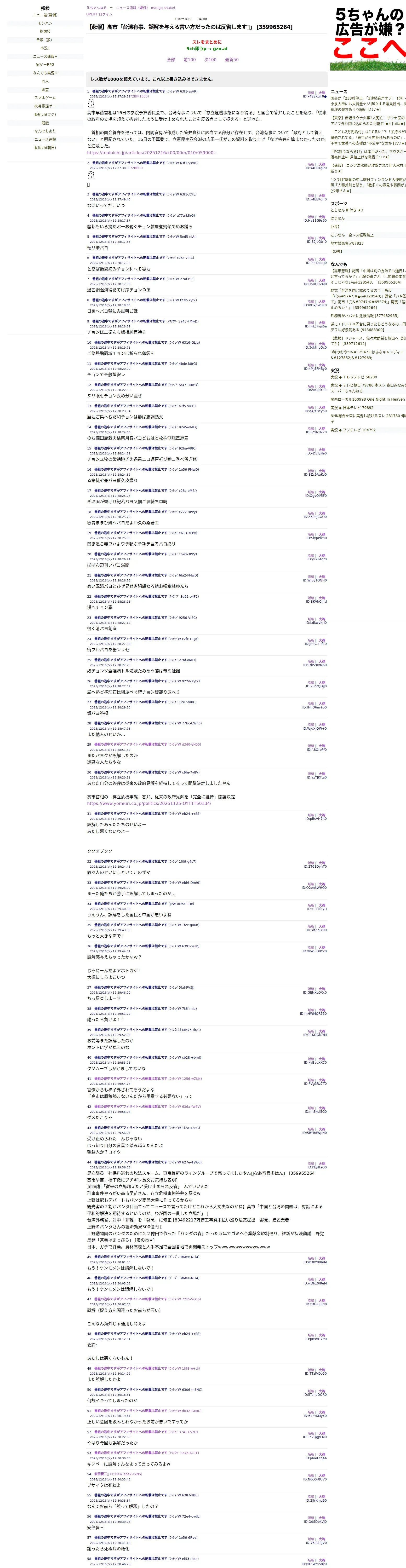Open 実況 ◆ フジテレビ 104792

353,430
